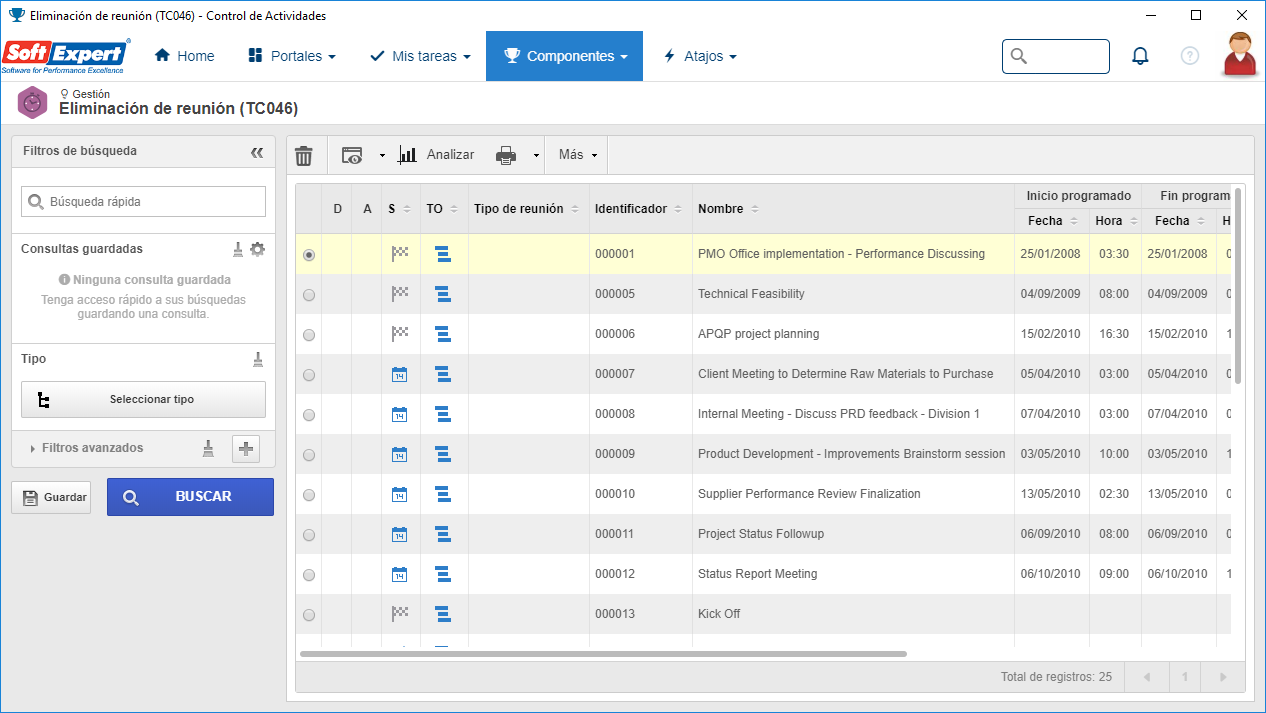This screenshot has width=1266, height=713.
Task: Open the view icon dropdown arrow
Action: pyautogui.click(x=382, y=156)
